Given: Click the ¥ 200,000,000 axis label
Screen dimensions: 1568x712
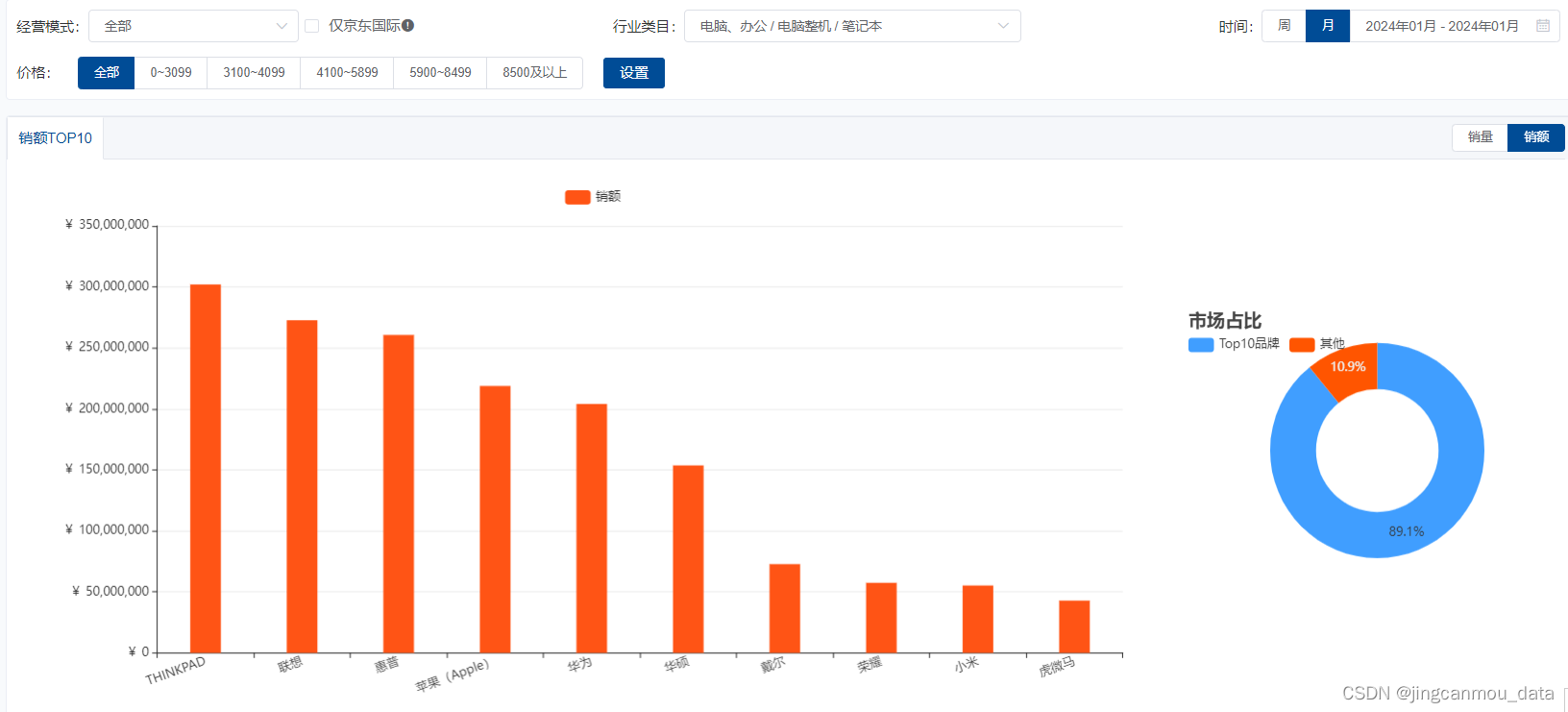Looking at the screenshot, I should tap(107, 408).
